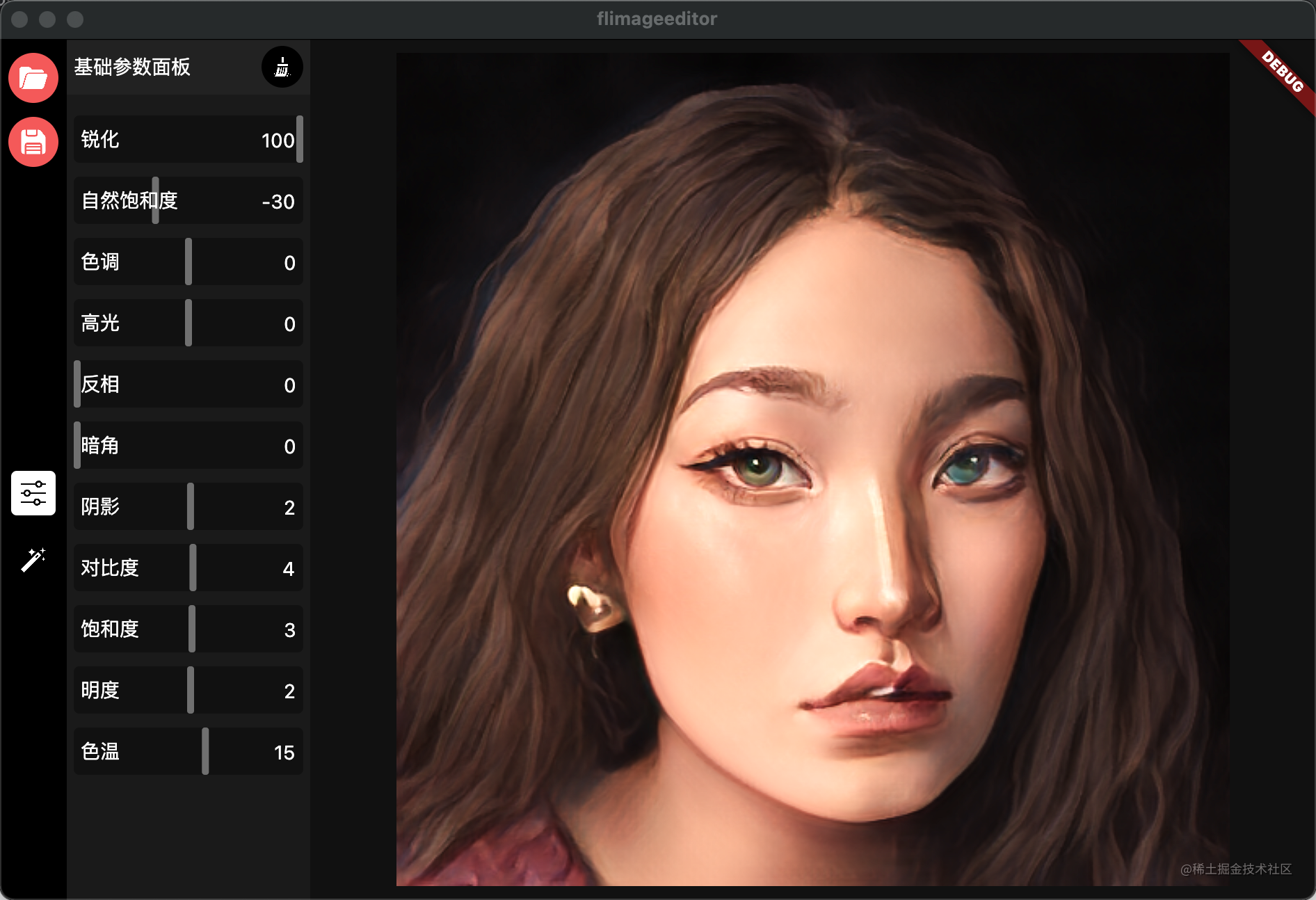Click the 色调 label text
Image resolution: width=1316 pixels, height=900 pixels.
point(100,262)
